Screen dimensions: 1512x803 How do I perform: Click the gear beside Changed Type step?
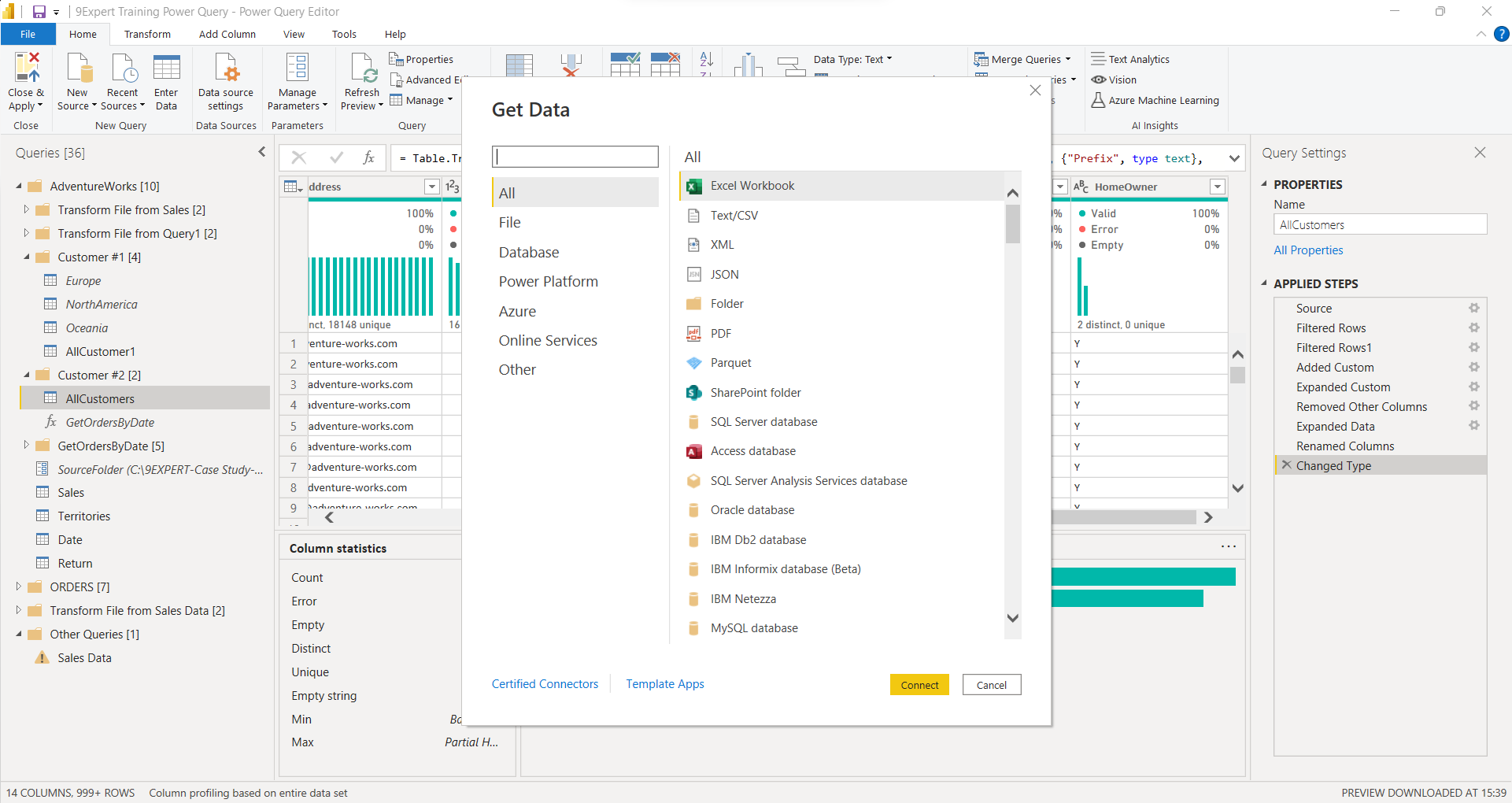pyautogui.click(x=1474, y=465)
